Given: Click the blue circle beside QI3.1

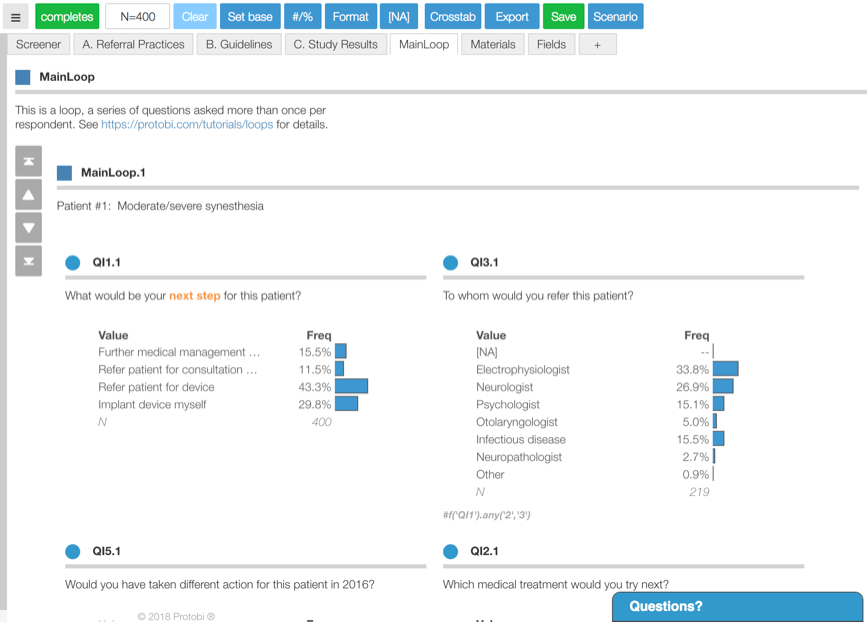Looking at the screenshot, I should point(450,263).
